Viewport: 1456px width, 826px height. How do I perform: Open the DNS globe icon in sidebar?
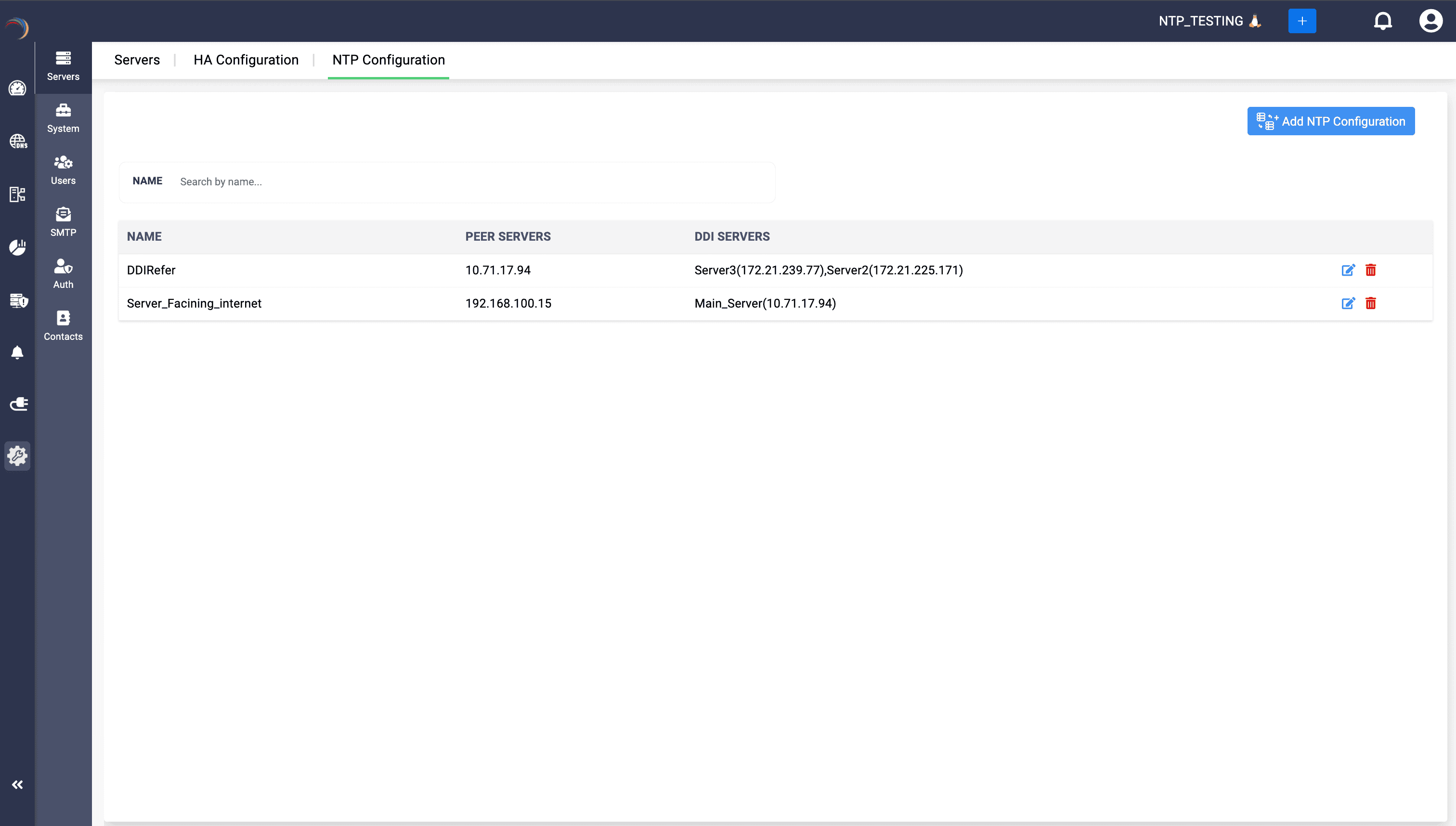(17, 141)
